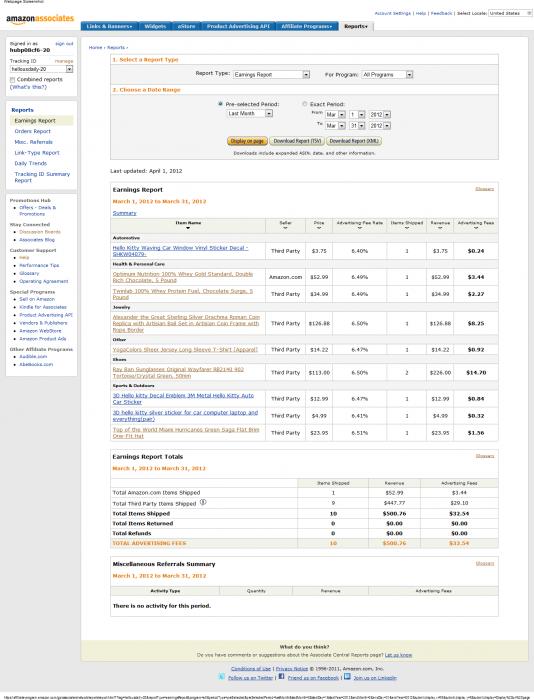Select the Exact Period radio button
This screenshot has height=700, width=534.
point(305,104)
